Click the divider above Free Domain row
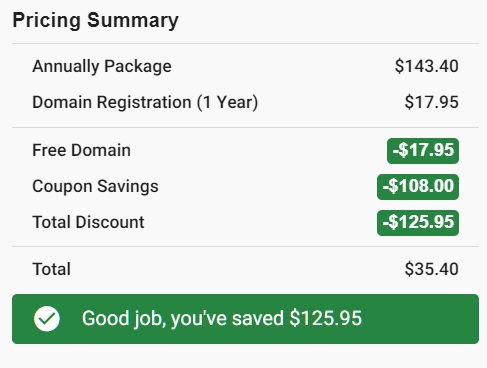487x368 pixels. (x=245, y=127)
